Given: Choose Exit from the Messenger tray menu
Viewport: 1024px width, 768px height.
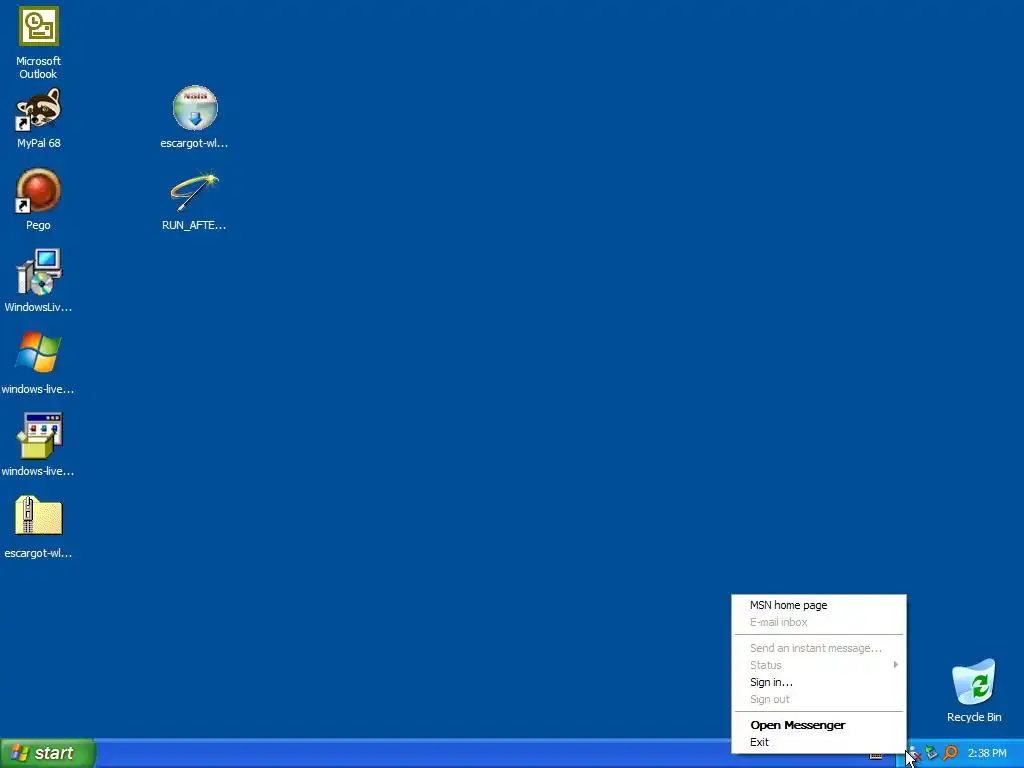Looking at the screenshot, I should [x=819, y=742].
